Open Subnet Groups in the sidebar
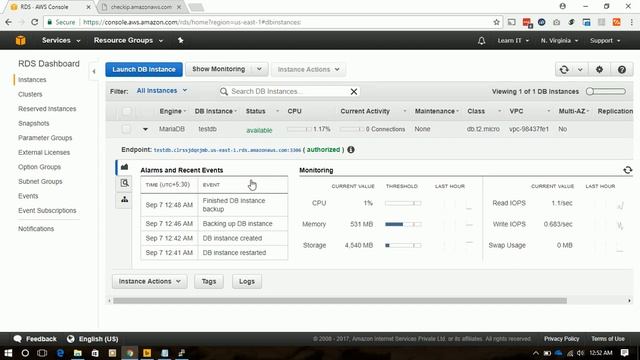 pyautogui.click(x=40, y=182)
